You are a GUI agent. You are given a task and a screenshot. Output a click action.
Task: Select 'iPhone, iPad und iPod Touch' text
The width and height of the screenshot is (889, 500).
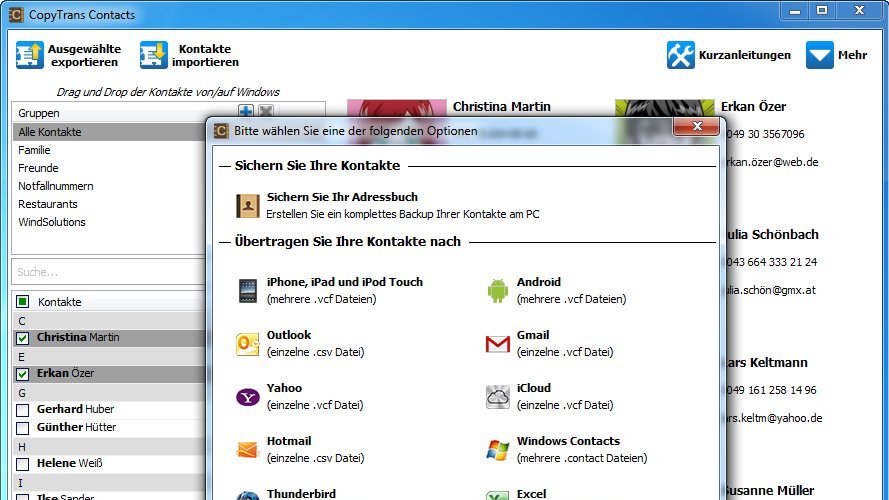[x=345, y=282]
